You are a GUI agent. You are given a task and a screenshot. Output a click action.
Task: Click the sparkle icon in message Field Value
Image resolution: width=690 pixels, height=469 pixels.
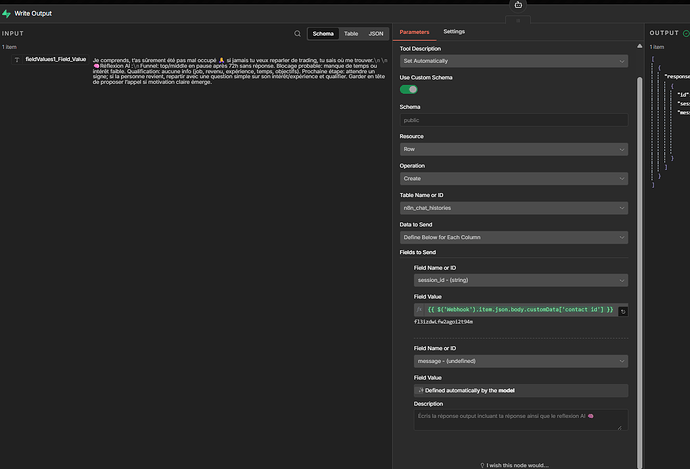[419, 389]
